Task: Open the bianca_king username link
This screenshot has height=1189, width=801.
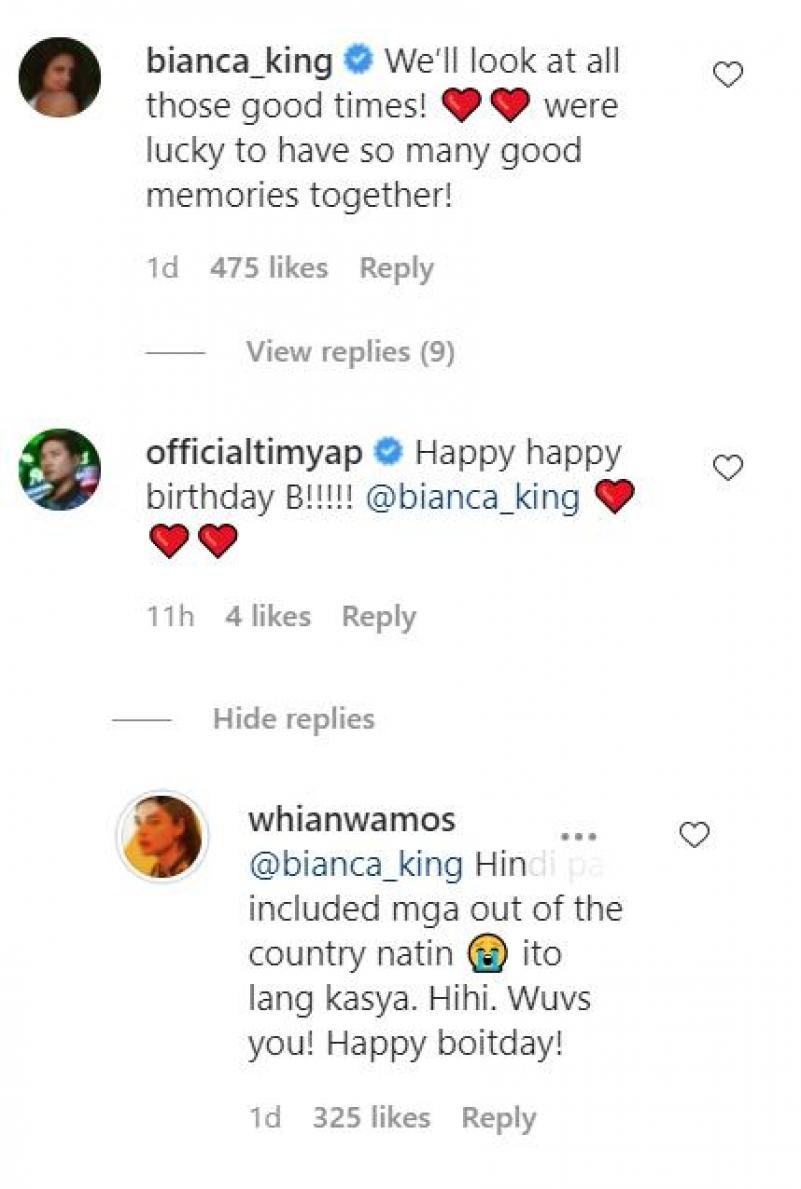Action: tap(239, 62)
